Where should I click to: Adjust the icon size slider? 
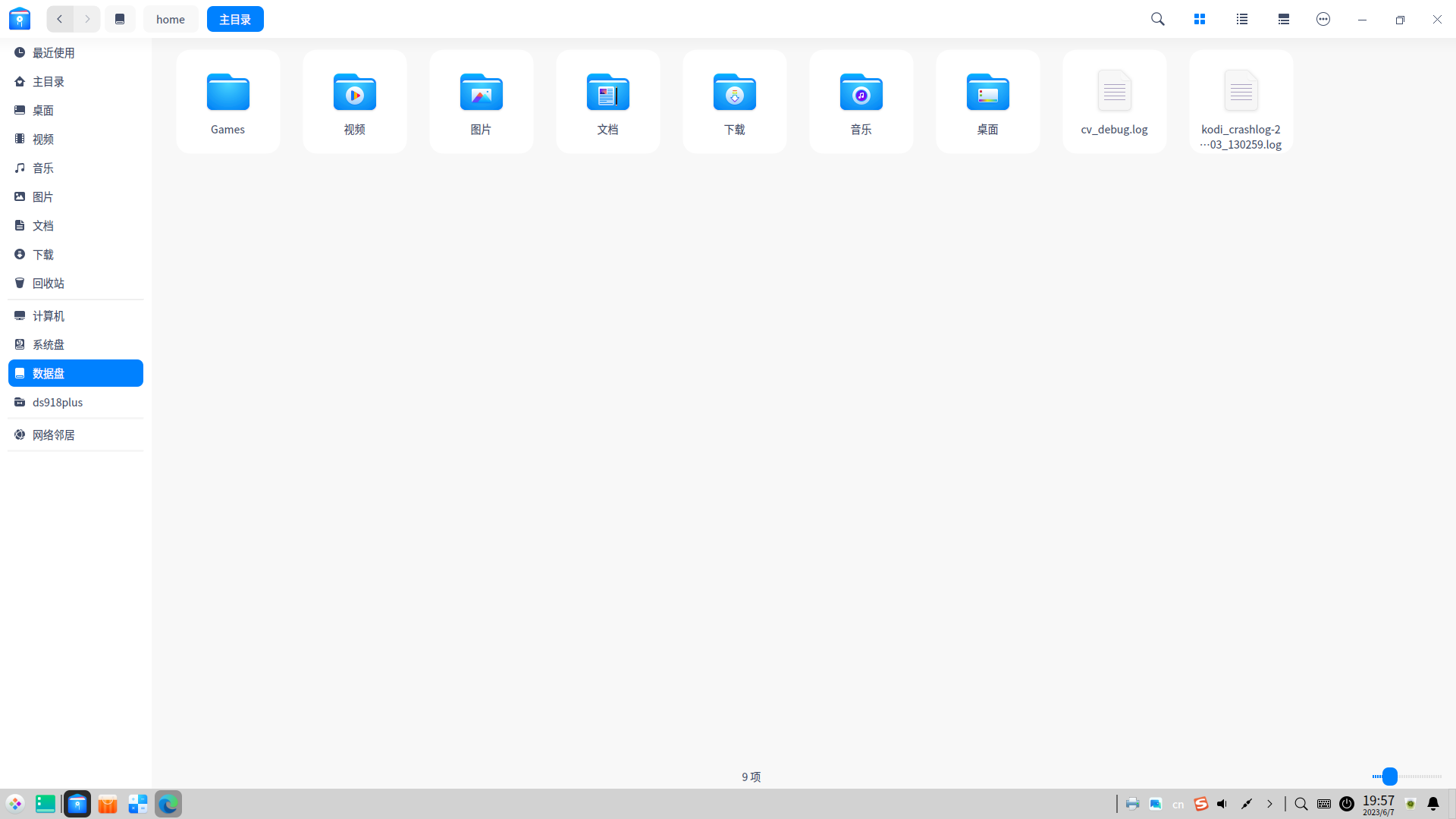(1389, 777)
